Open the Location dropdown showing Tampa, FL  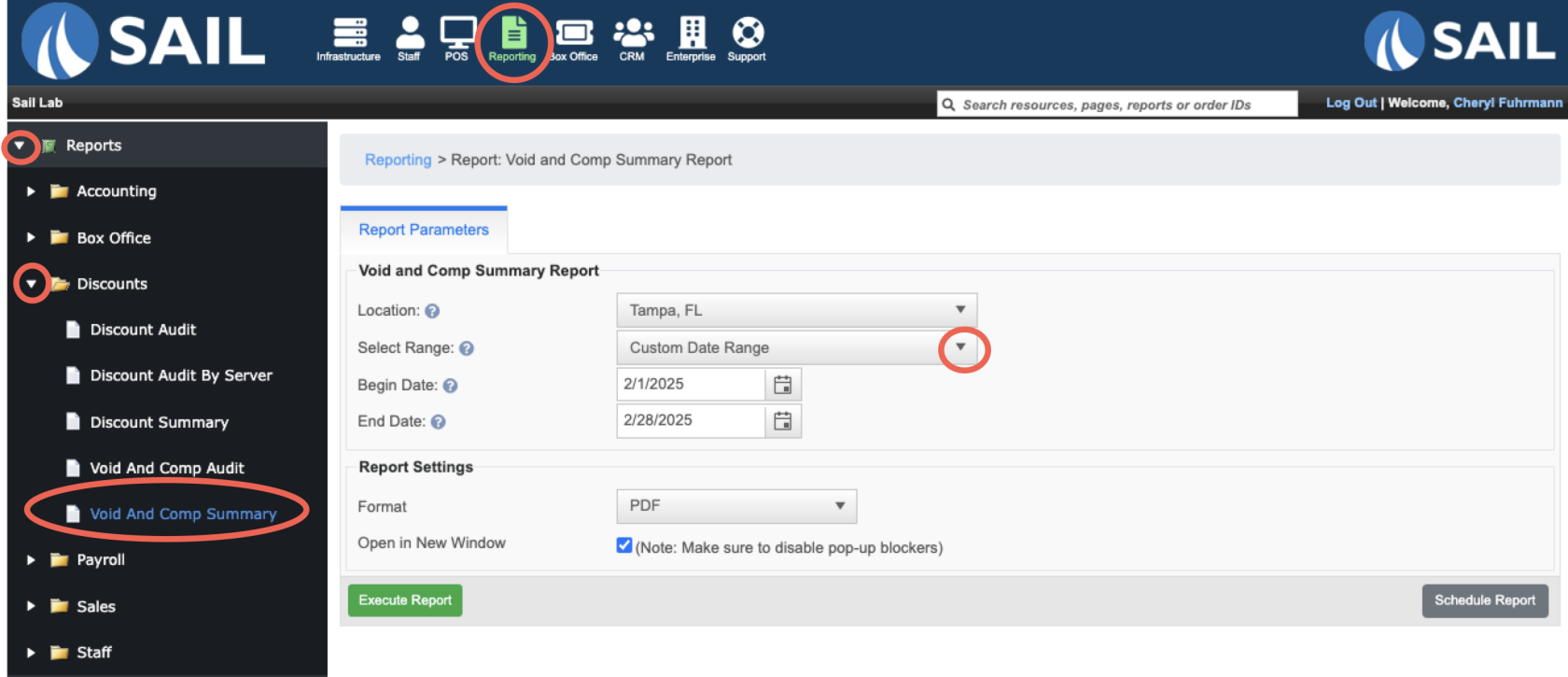pos(797,310)
